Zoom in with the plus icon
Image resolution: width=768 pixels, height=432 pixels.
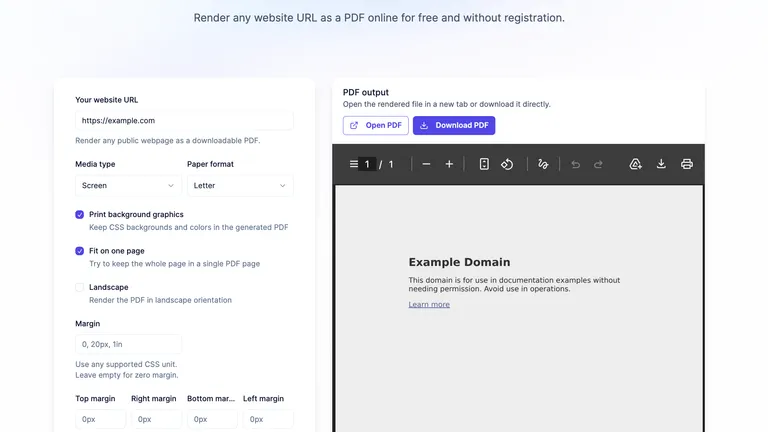pos(449,164)
